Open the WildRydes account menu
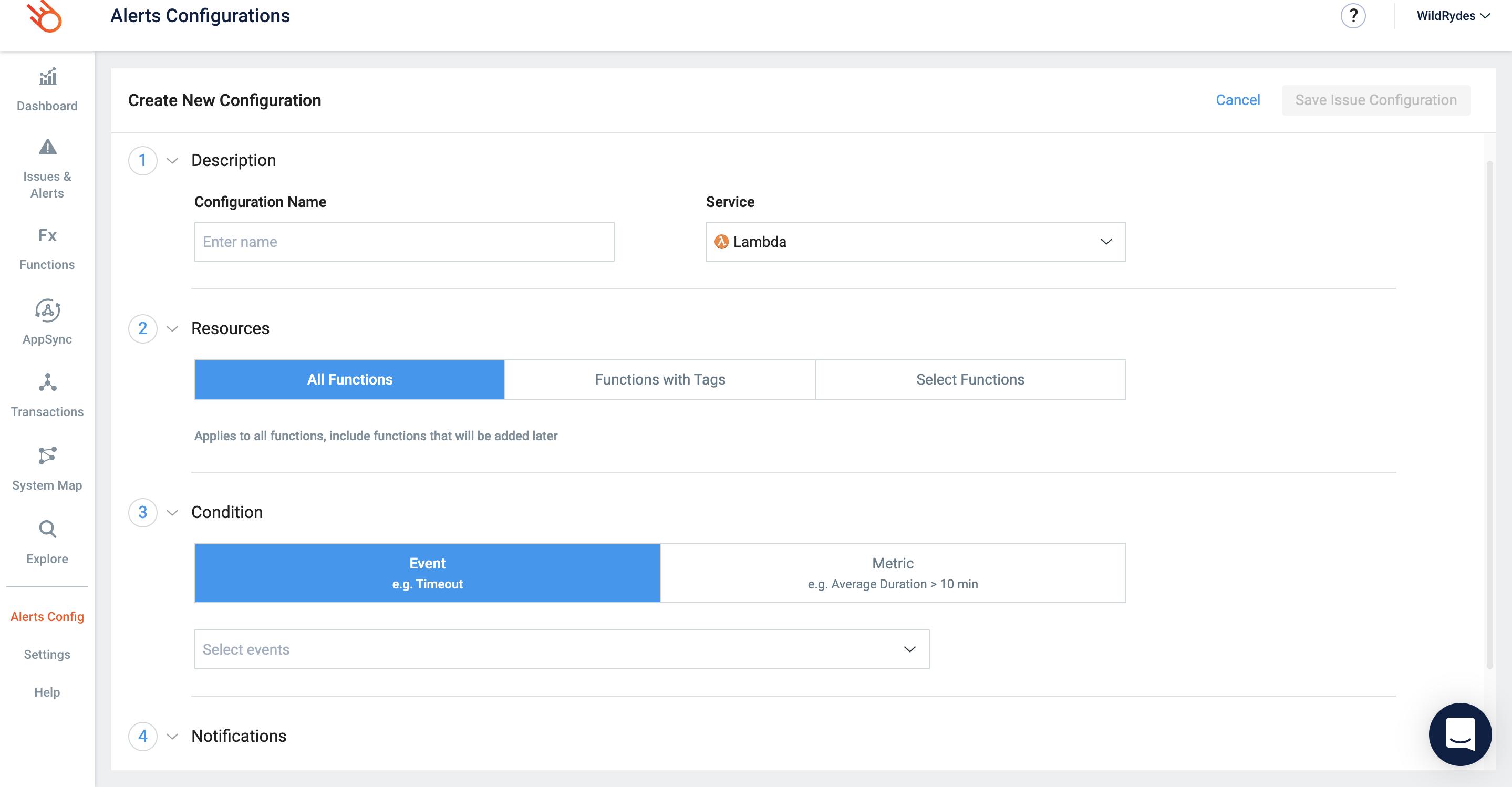The image size is (1512, 787). pyautogui.click(x=1453, y=16)
